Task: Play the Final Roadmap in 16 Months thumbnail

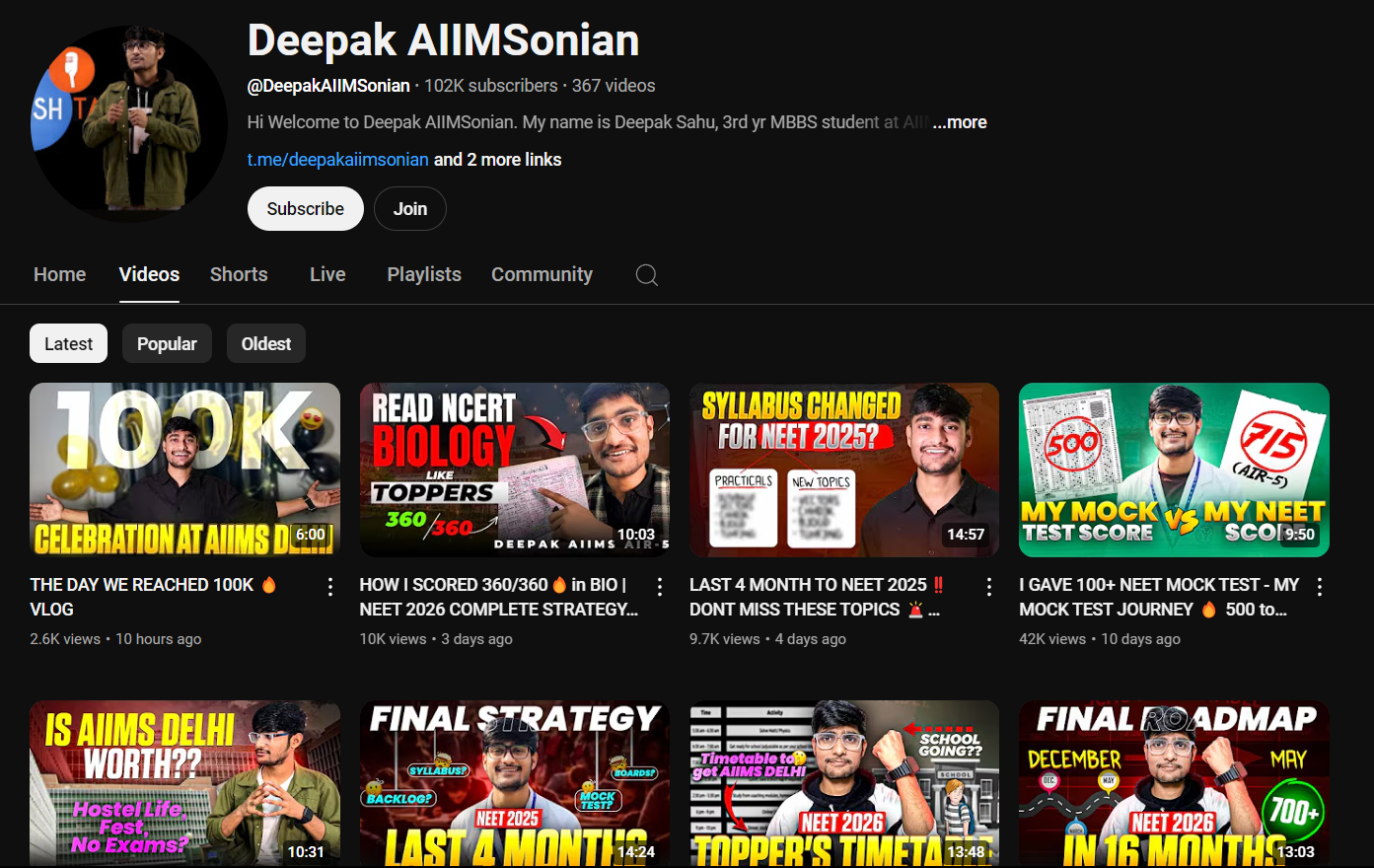Action: click(x=1174, y=784)
